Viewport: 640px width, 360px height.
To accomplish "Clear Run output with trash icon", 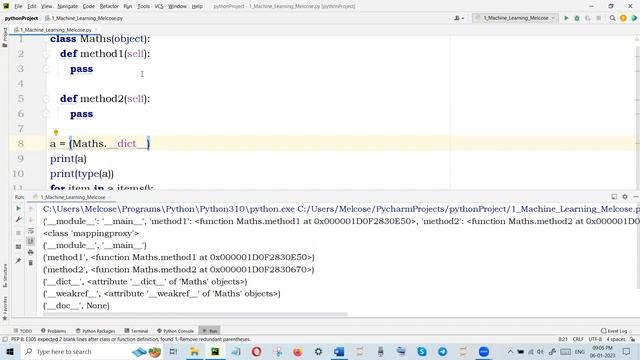I will [x=31, y=263].
